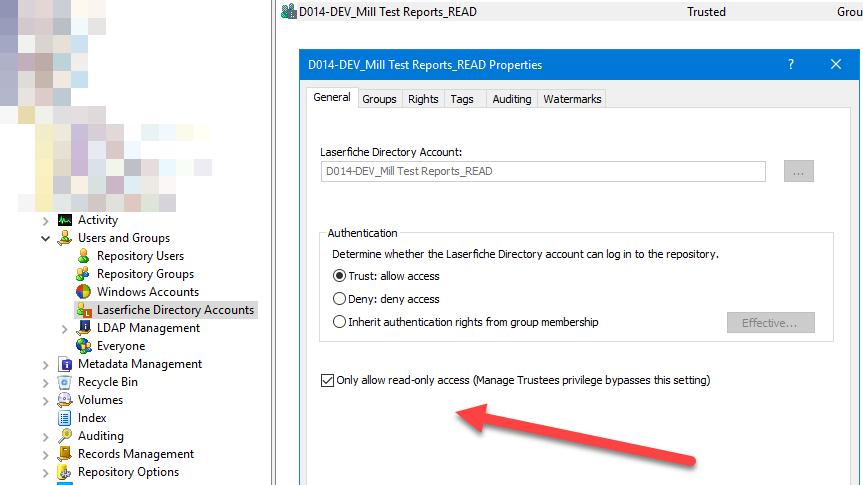Open the Watermarks tab
This screenshot has width=863, height=485.
(572, 99)
